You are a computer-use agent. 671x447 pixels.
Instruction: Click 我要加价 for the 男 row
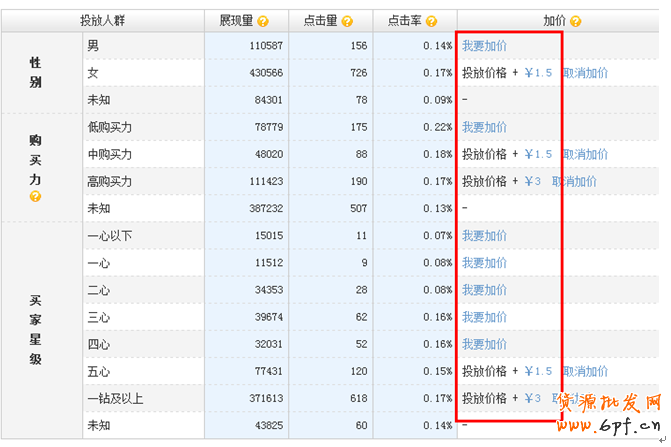click(484, 46)
